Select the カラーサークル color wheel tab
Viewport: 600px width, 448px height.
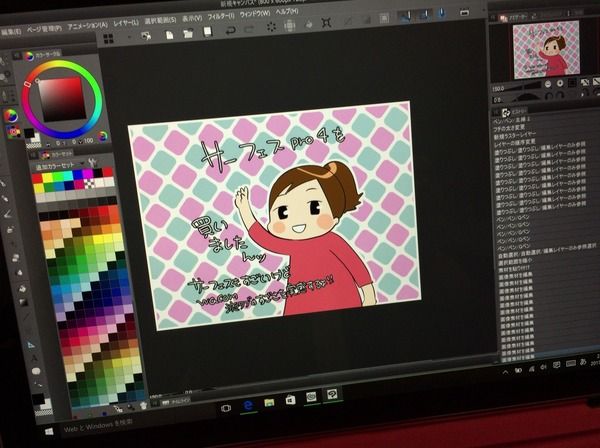tap(43, 55)
